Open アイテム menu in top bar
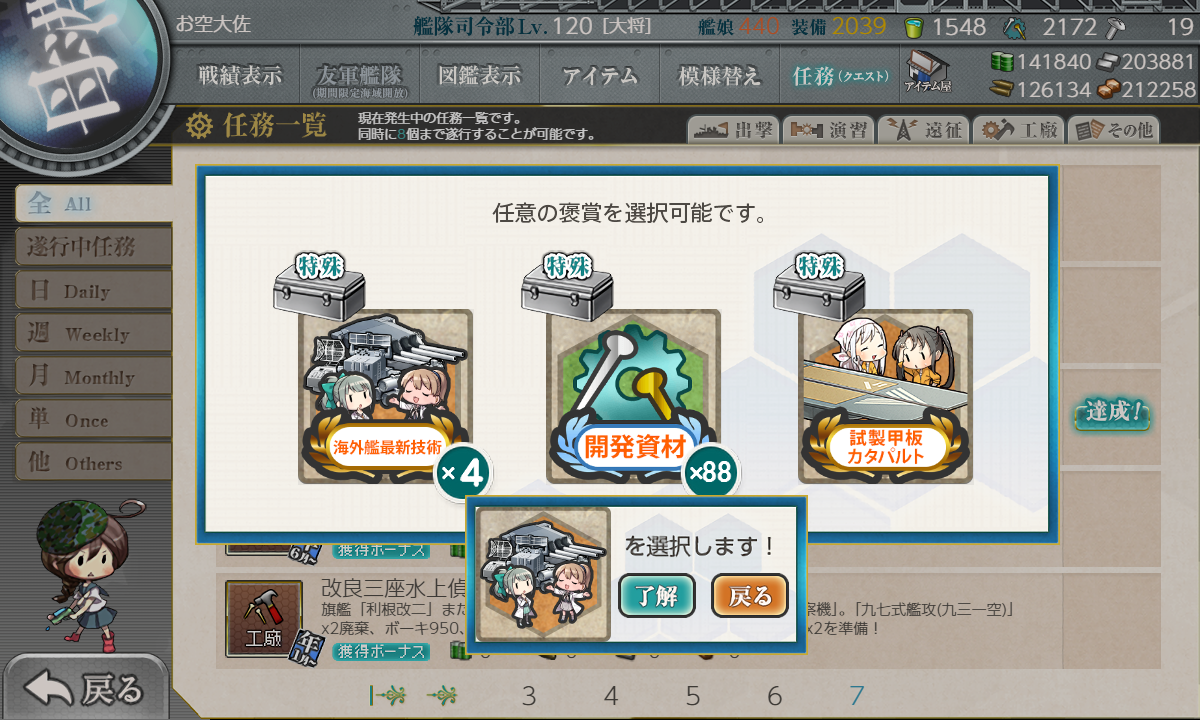 [x=599, y=75]
